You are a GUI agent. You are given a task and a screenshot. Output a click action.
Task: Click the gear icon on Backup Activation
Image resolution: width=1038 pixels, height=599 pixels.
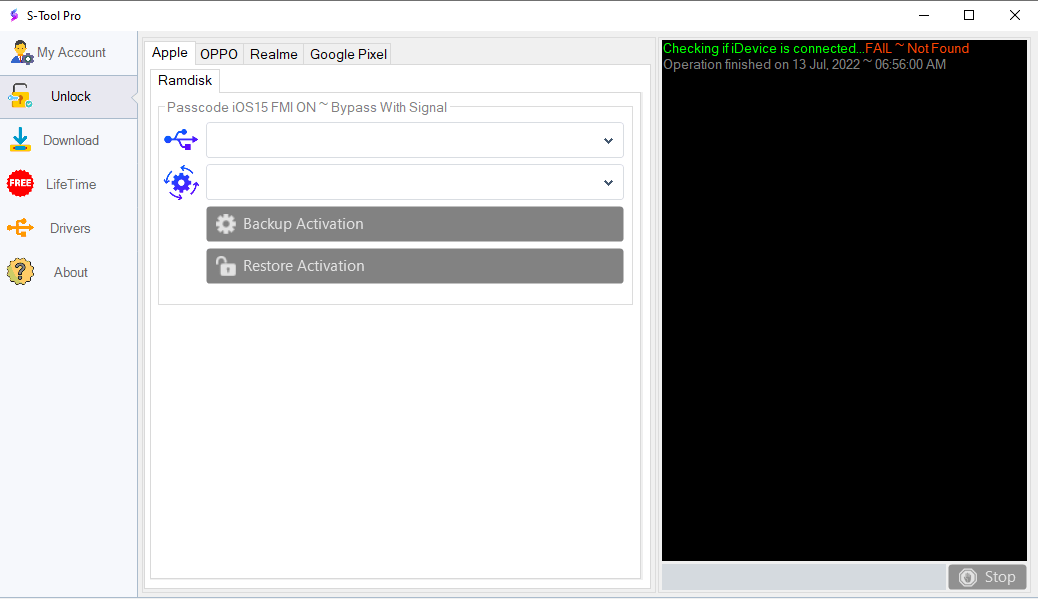pyautogui.click(x=226, y=223)
